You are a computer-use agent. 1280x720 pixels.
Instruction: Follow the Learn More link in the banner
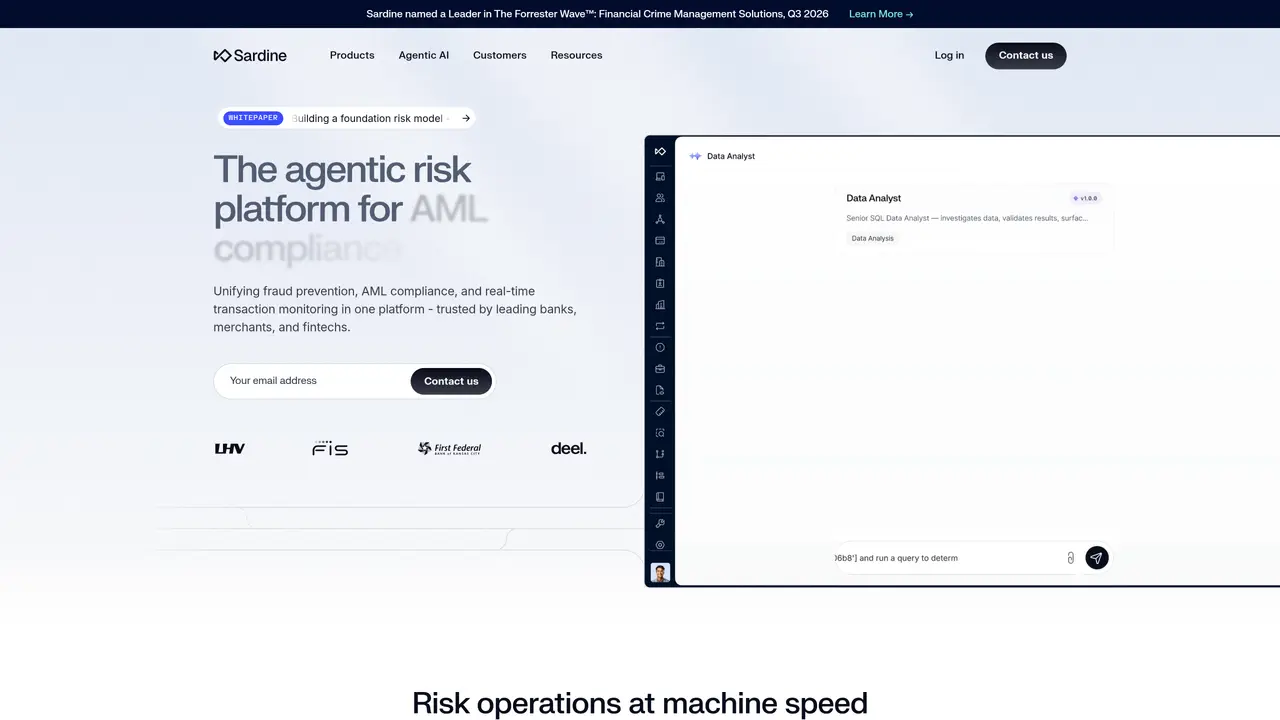pyautogui.click(x=881, y=14)
